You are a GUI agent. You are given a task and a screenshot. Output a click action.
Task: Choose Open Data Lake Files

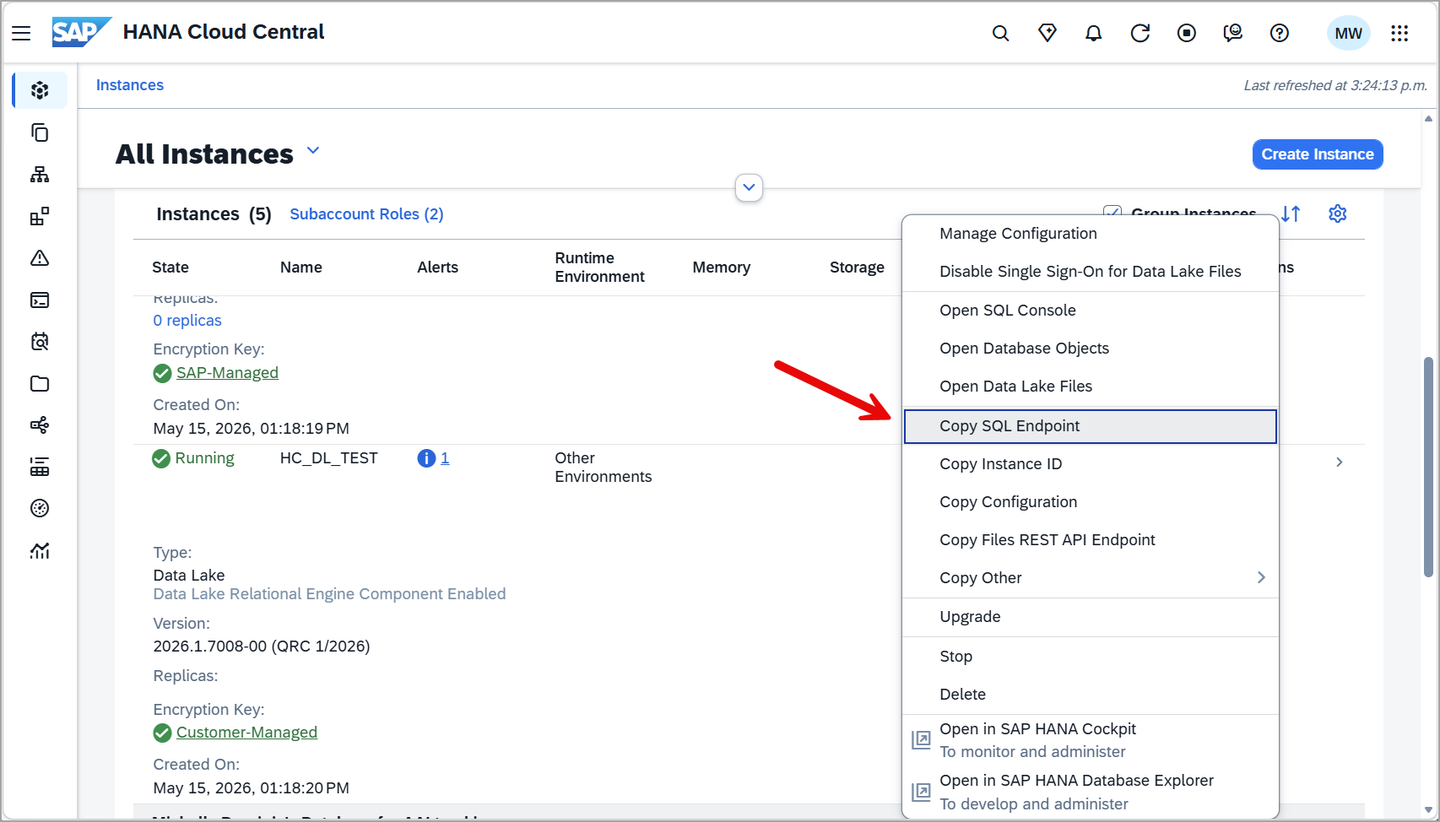(1090, 386)
